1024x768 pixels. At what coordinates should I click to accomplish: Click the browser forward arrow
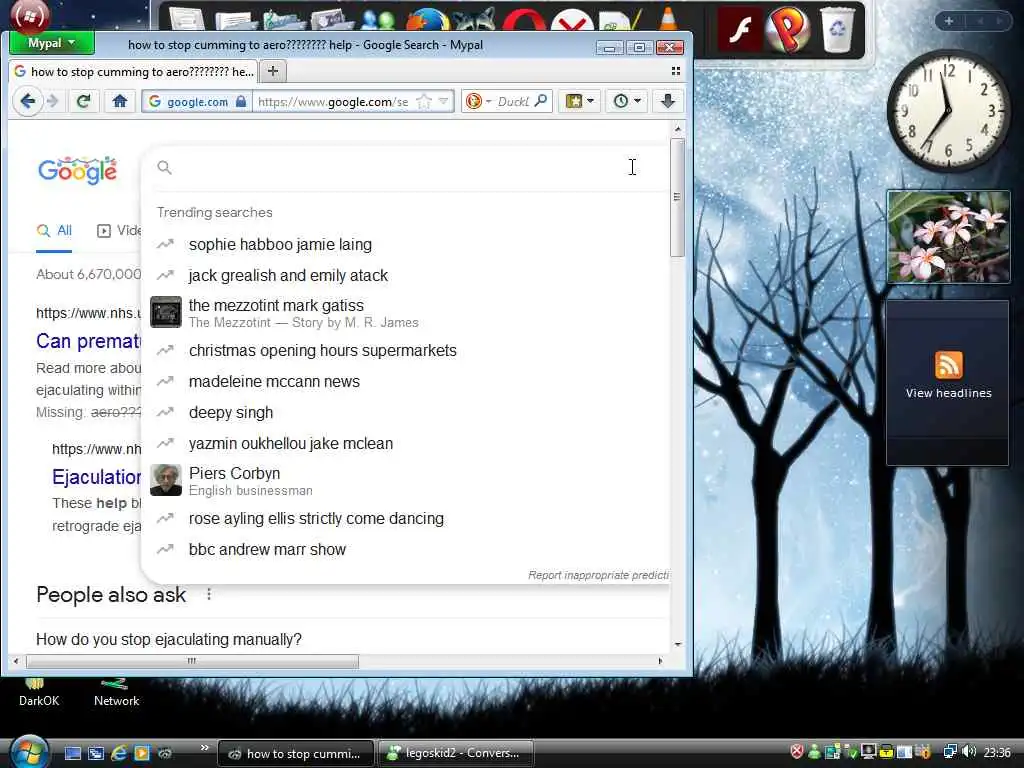pyautogui.click(x=54, y=101)
